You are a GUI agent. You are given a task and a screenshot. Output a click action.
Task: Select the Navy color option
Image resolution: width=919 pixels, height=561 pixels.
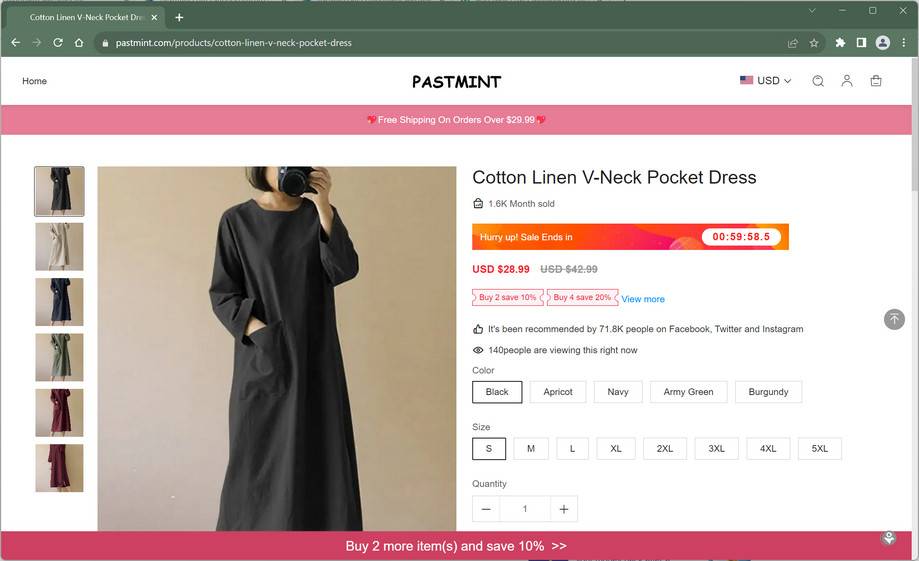[x=618, y=392]
